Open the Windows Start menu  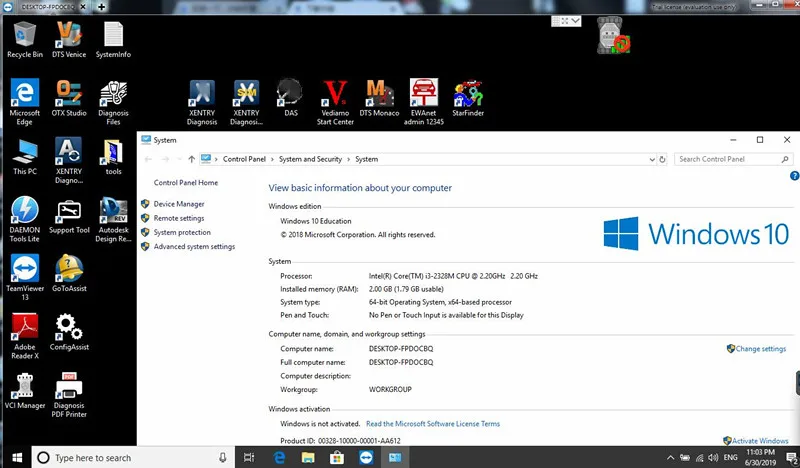tap(16, 457)
